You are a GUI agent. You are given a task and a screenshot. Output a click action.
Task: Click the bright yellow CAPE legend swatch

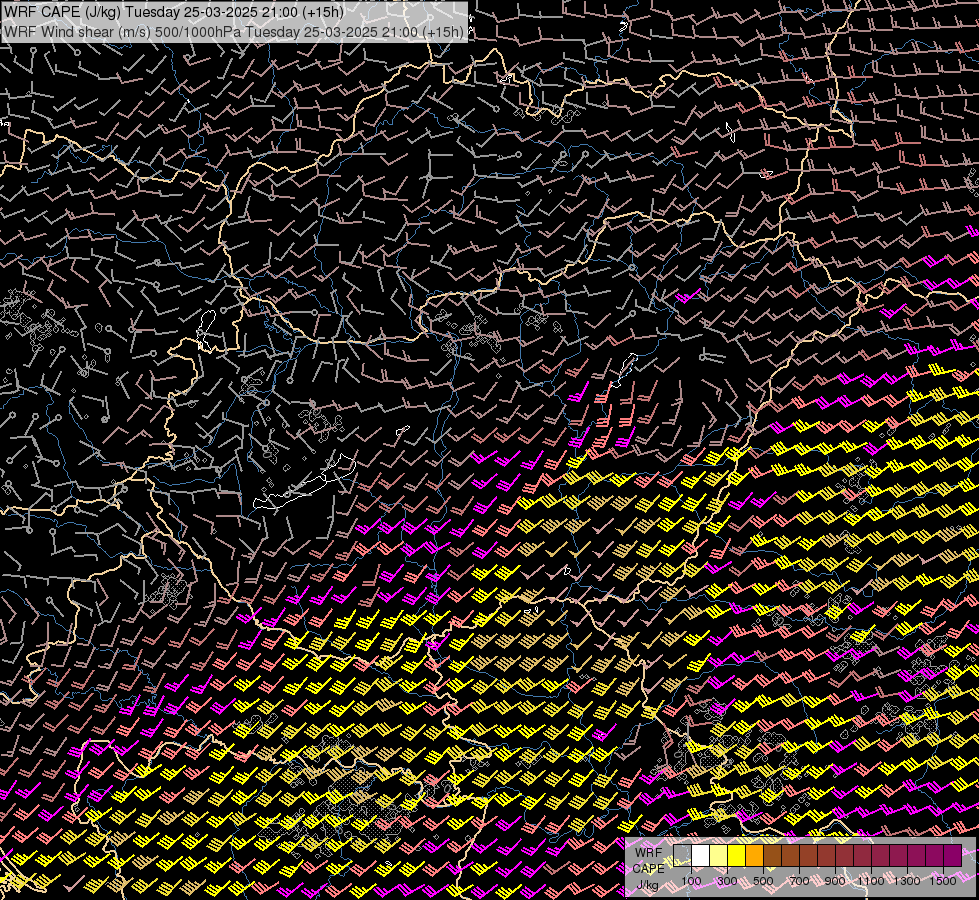tap(737, 856)
